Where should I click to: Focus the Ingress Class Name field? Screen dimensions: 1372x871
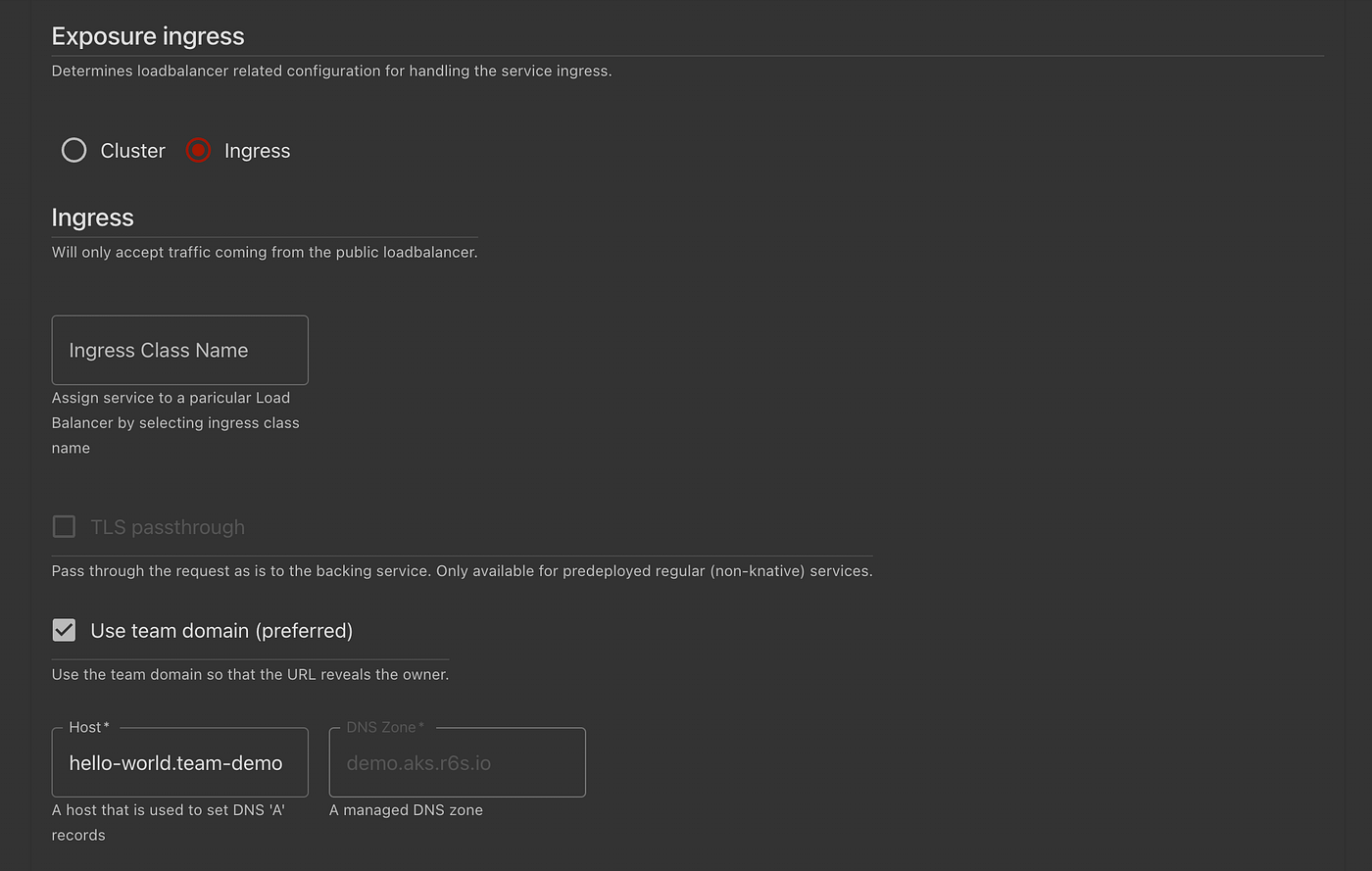179,350
